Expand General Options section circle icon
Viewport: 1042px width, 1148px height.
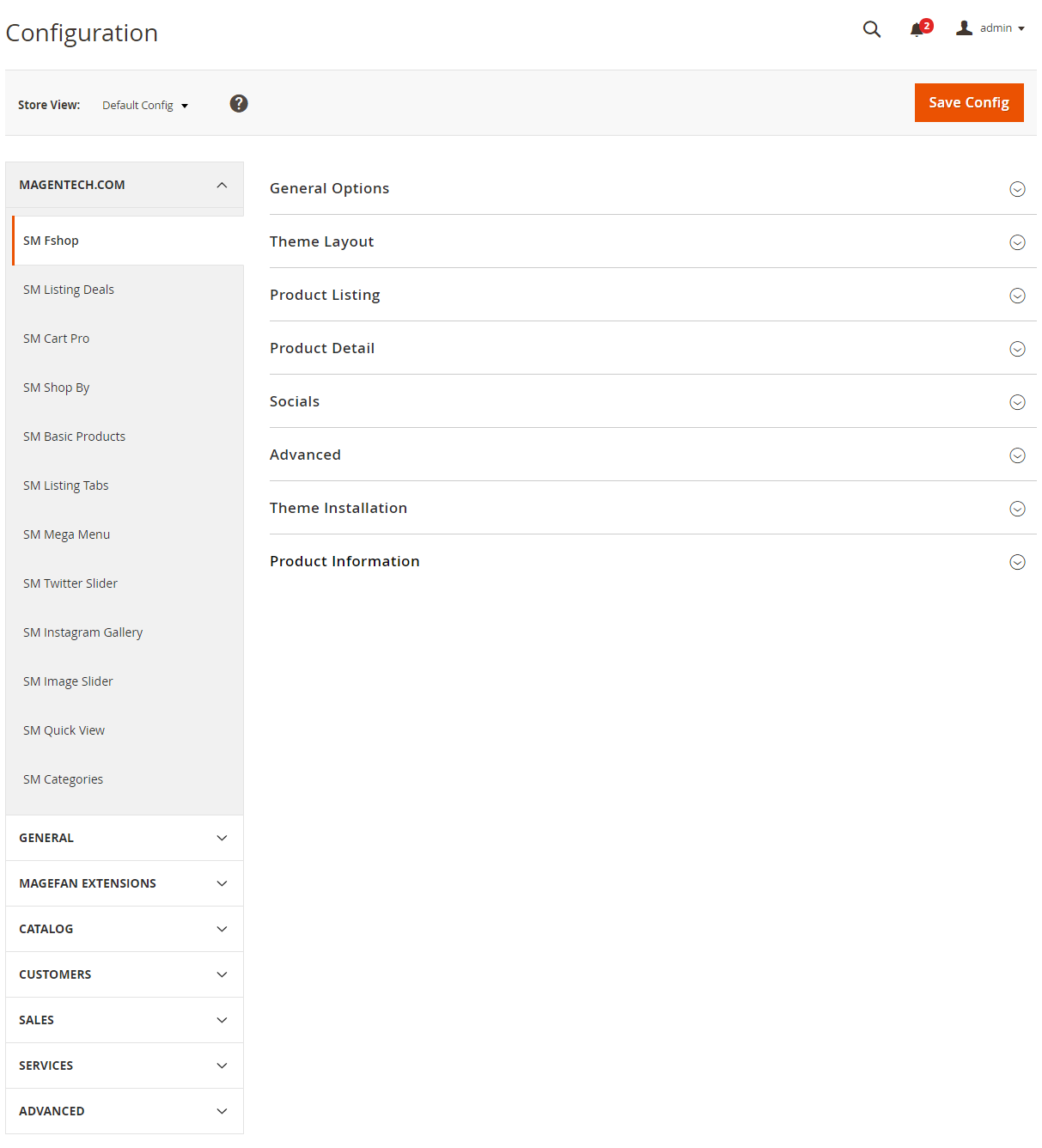1017,189
